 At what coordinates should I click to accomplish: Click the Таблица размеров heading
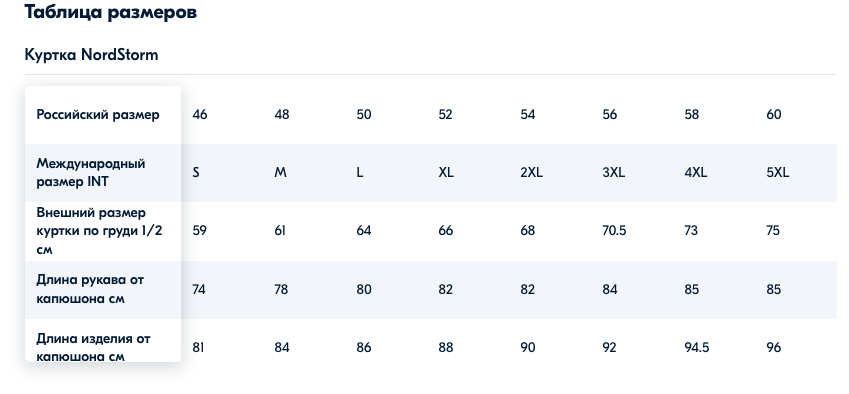[110, 12]
